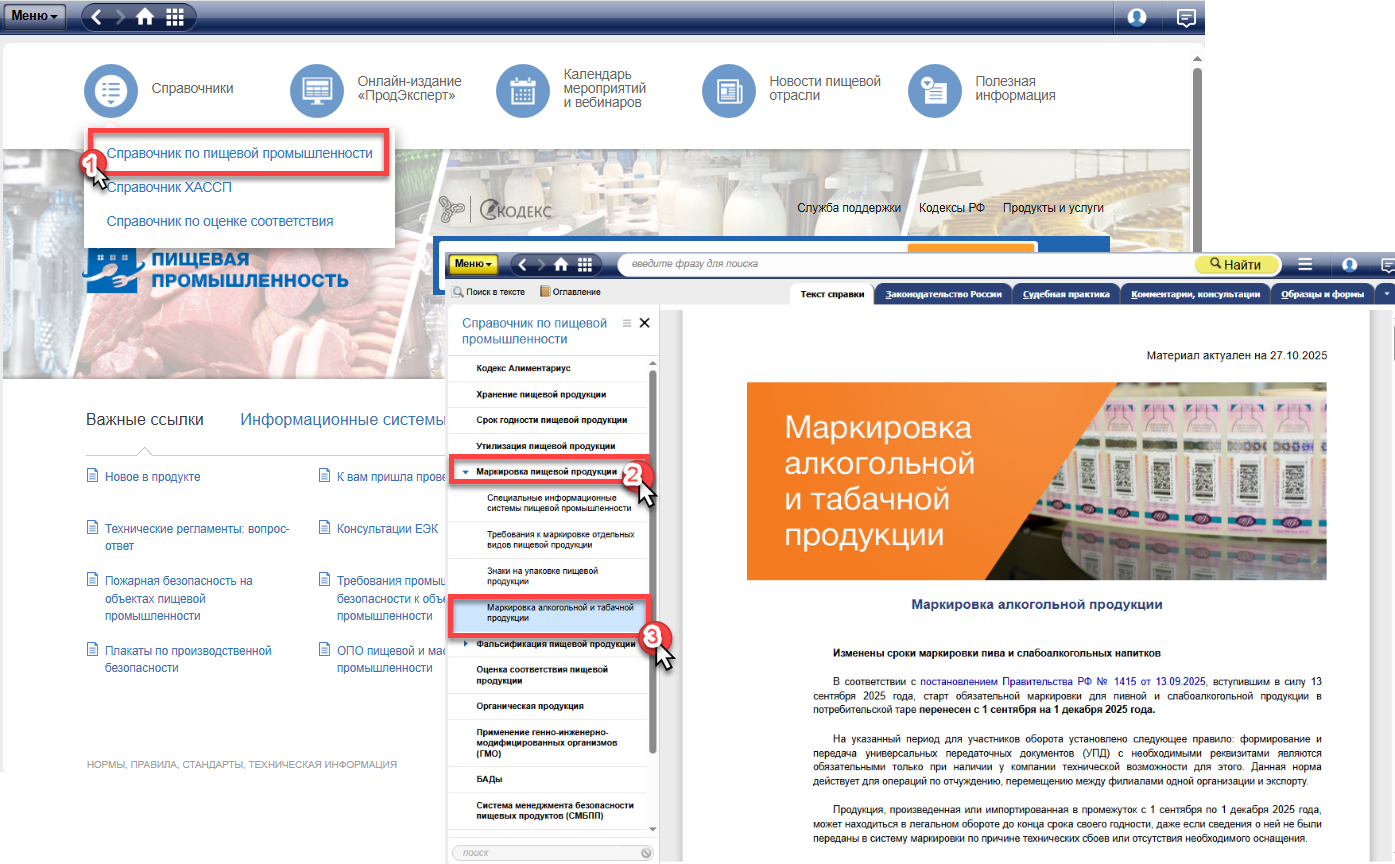Switch to the Законодательство России tab
This screenshot has width=1395, height=864.
tap(943, 294)
